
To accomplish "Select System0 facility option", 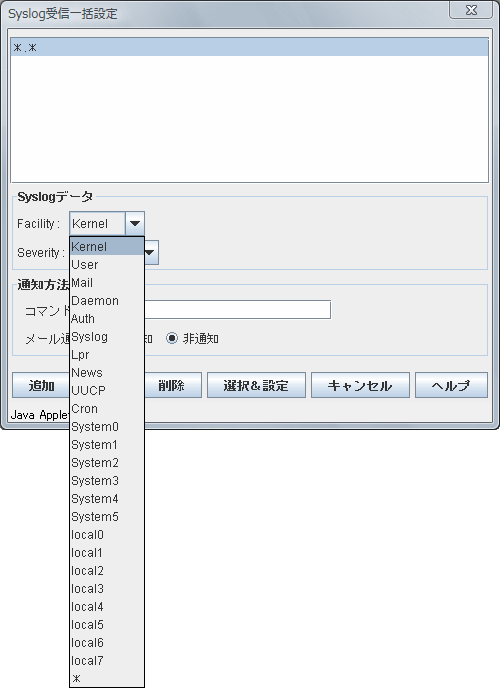I will (107, 426).
